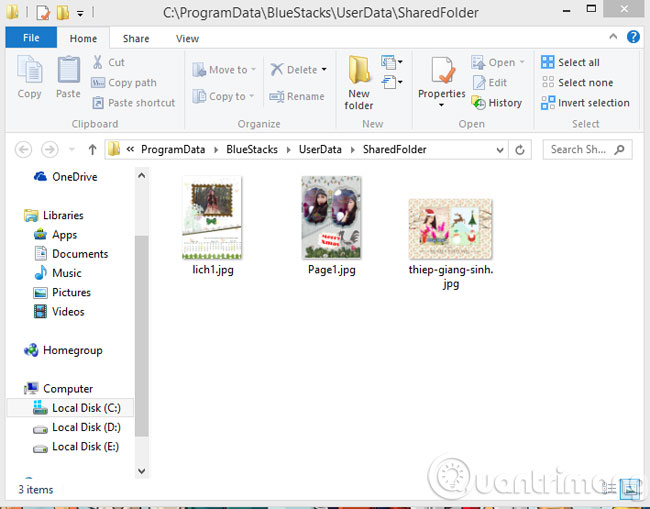This screenshot has width=650, height=509.
Task: Switch to the Home tab
Action: (x=83, y=39)
